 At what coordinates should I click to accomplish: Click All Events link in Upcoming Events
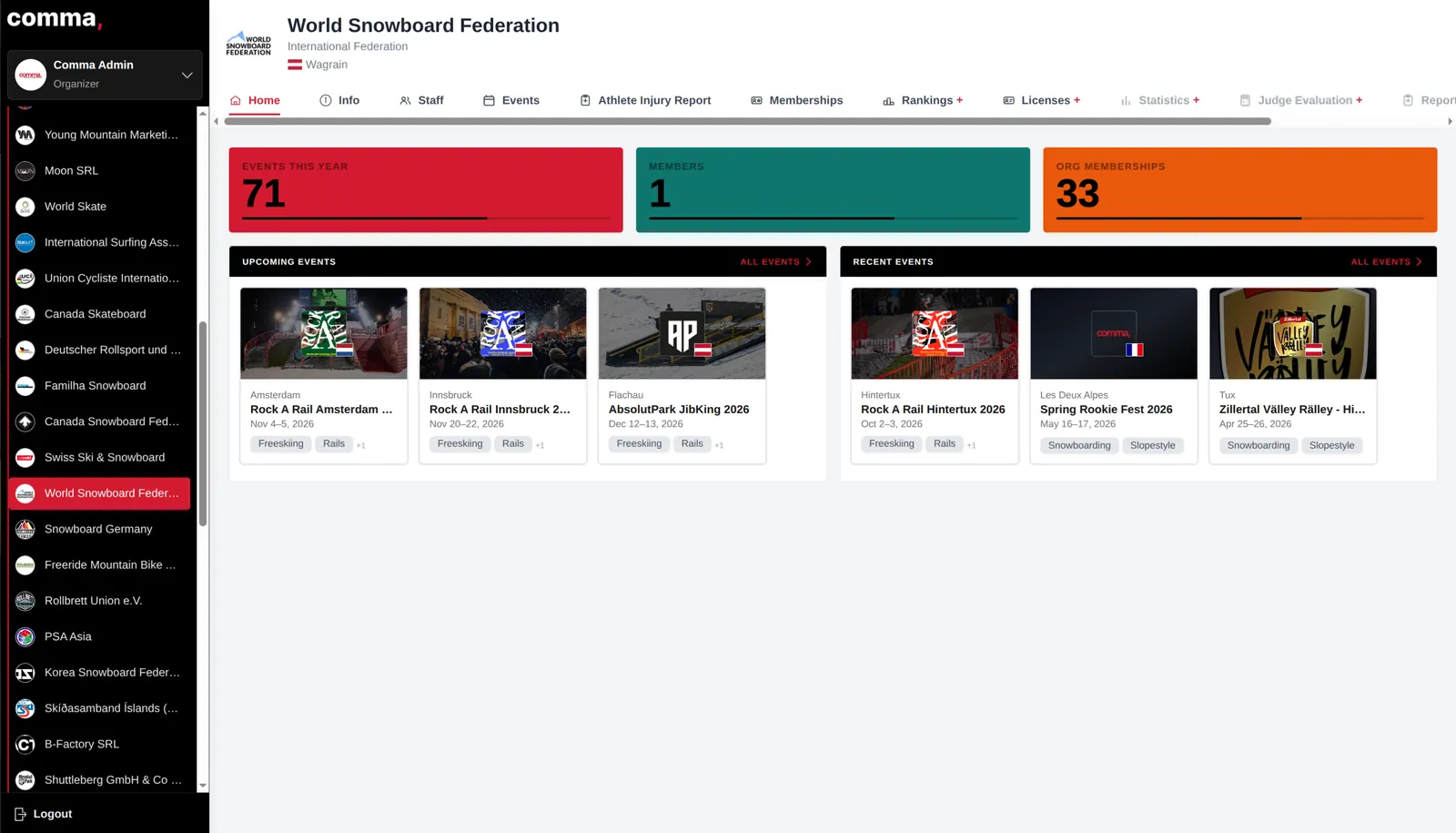(775, 262)
